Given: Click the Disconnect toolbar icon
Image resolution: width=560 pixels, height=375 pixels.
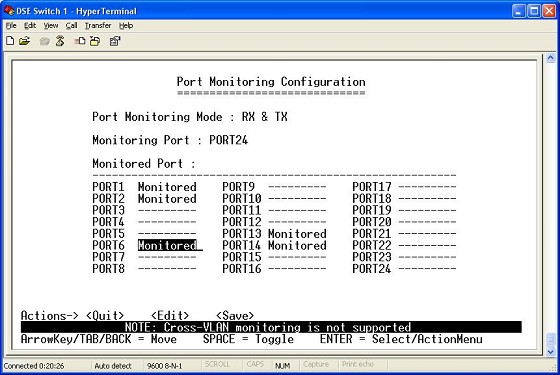Looking at the screenshot, I should (x=60, y=41).
